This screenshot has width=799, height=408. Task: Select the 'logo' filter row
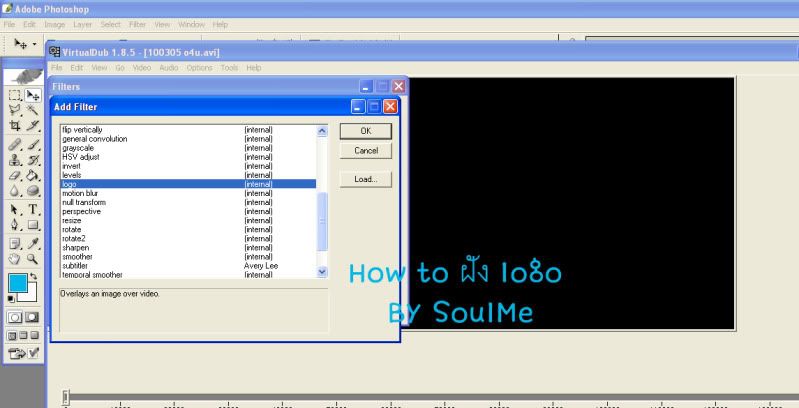click(188, 184)
